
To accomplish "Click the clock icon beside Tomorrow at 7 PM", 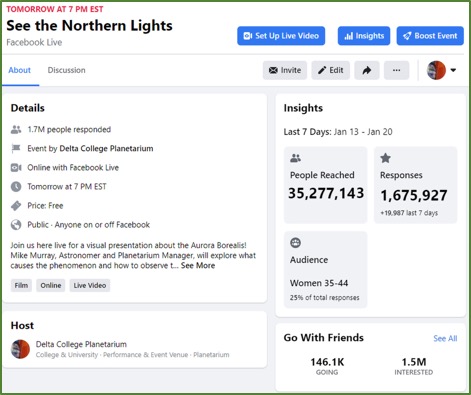I will pyautogui.click(x=16, y=187).
